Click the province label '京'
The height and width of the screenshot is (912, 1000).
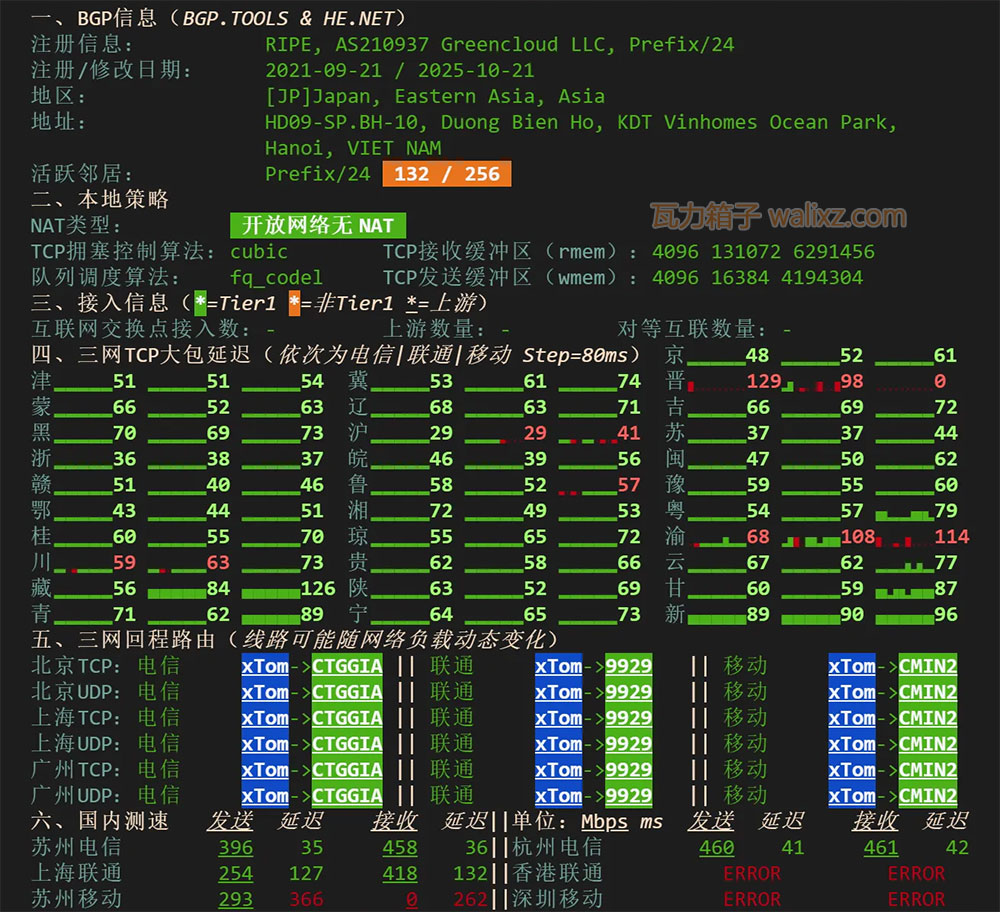click(675, 355)
